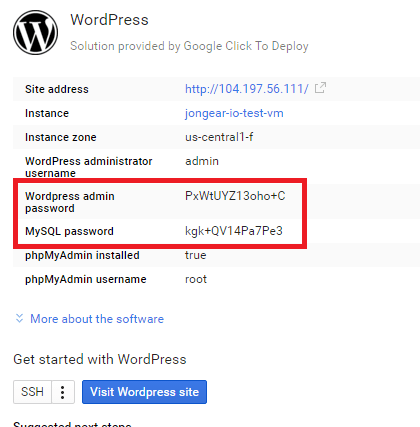Viewport: 420px width, 427px height.
Task: Click the Site address label
Action: click(57, 89)
